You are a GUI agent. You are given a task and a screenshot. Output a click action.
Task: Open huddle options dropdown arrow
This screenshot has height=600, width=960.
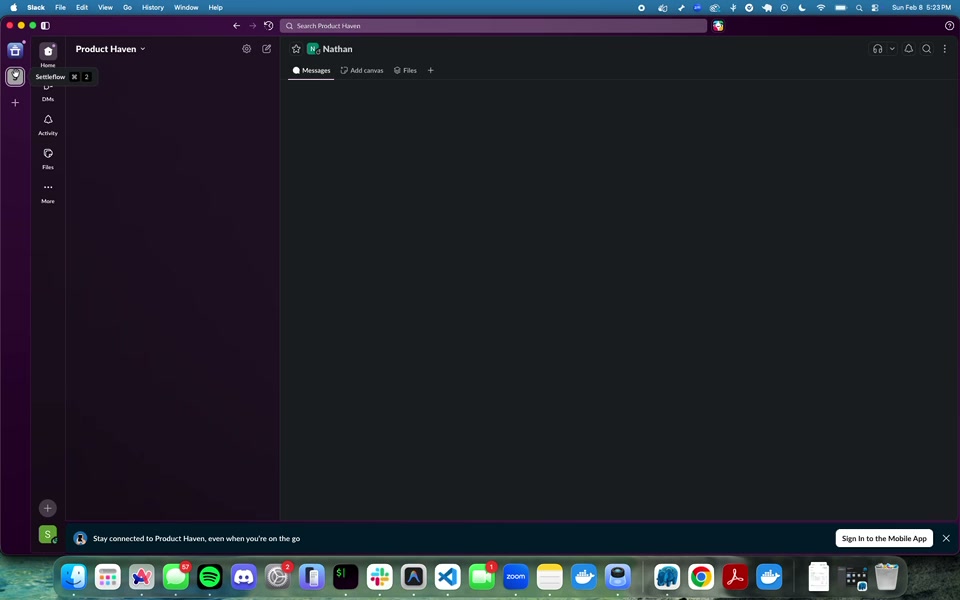point(892,49)
